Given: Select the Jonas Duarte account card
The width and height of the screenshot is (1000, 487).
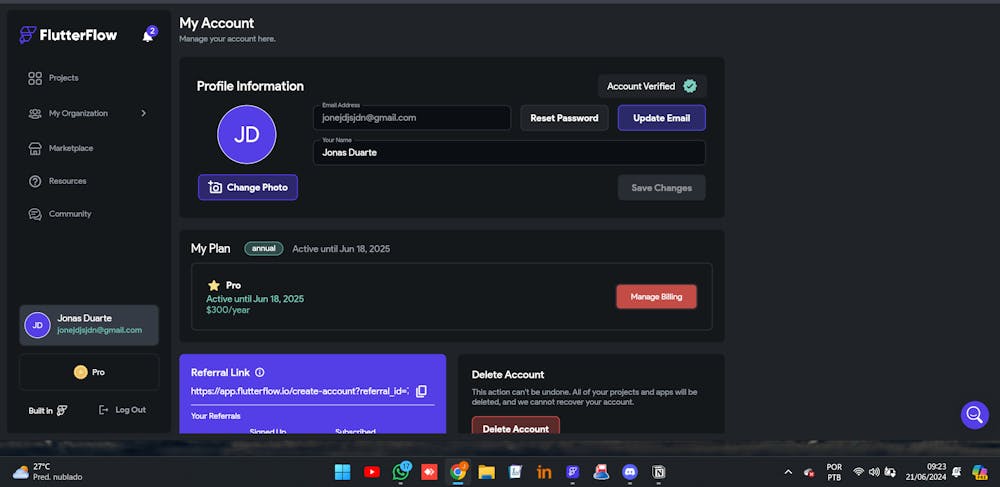Looking at the screenshot, I should click(x=89, y=325).
